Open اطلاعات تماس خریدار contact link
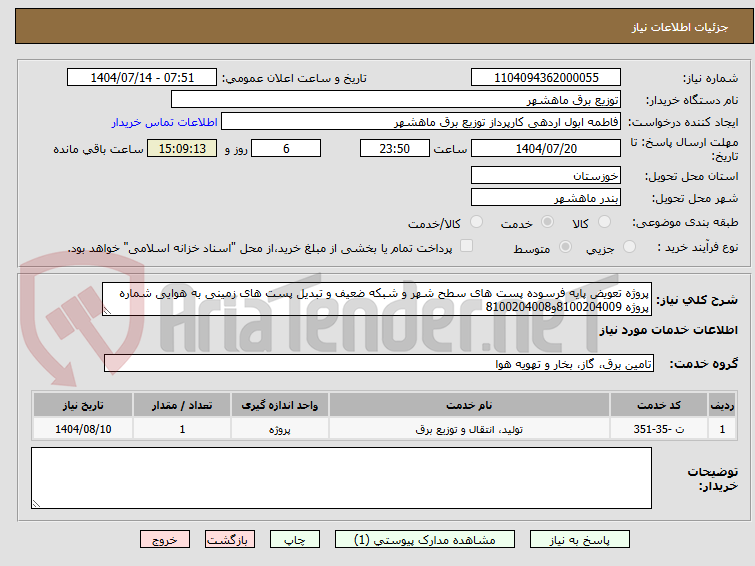 165,122
